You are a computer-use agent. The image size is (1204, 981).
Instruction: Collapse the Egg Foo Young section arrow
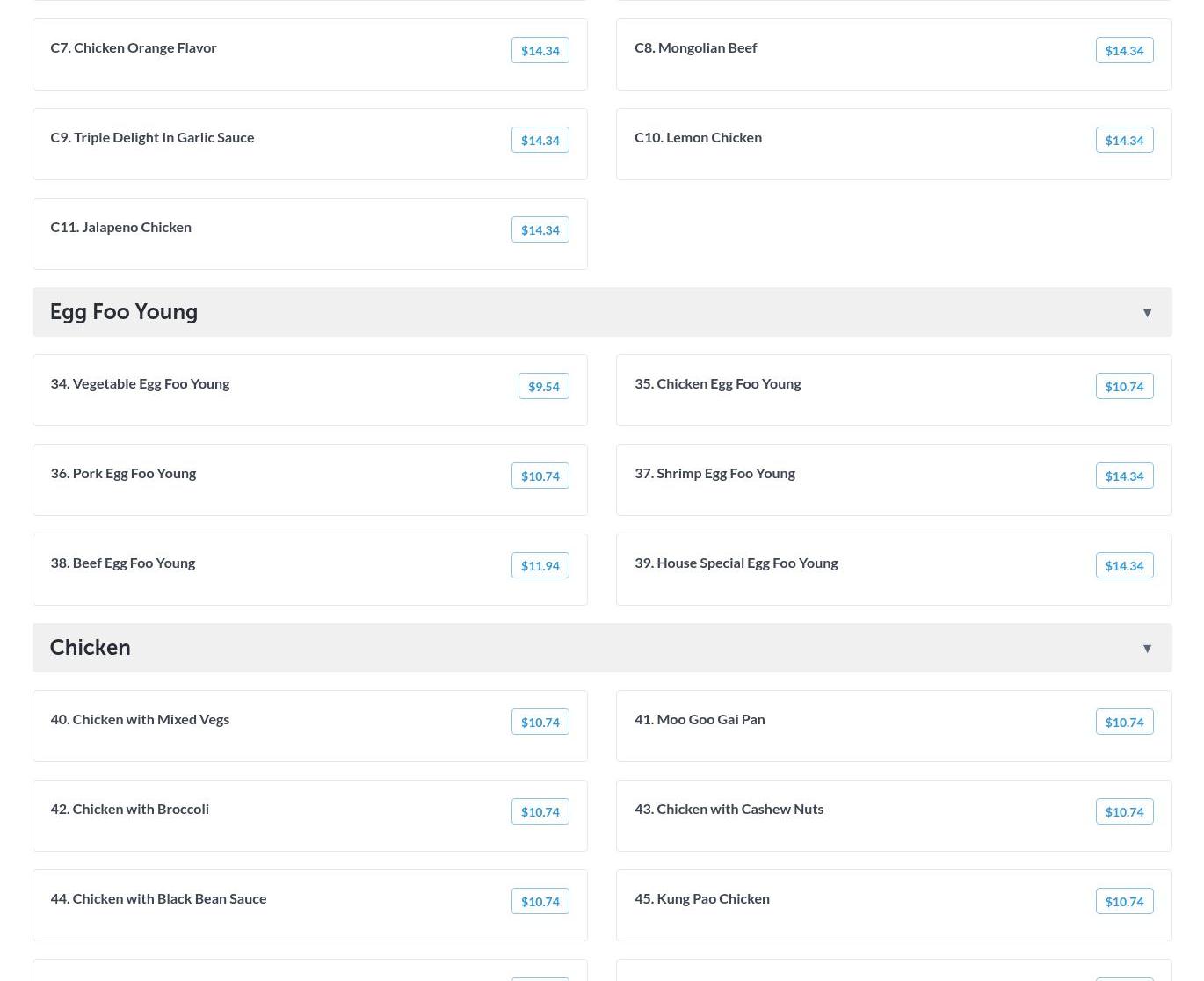(x=1147, y=313)
